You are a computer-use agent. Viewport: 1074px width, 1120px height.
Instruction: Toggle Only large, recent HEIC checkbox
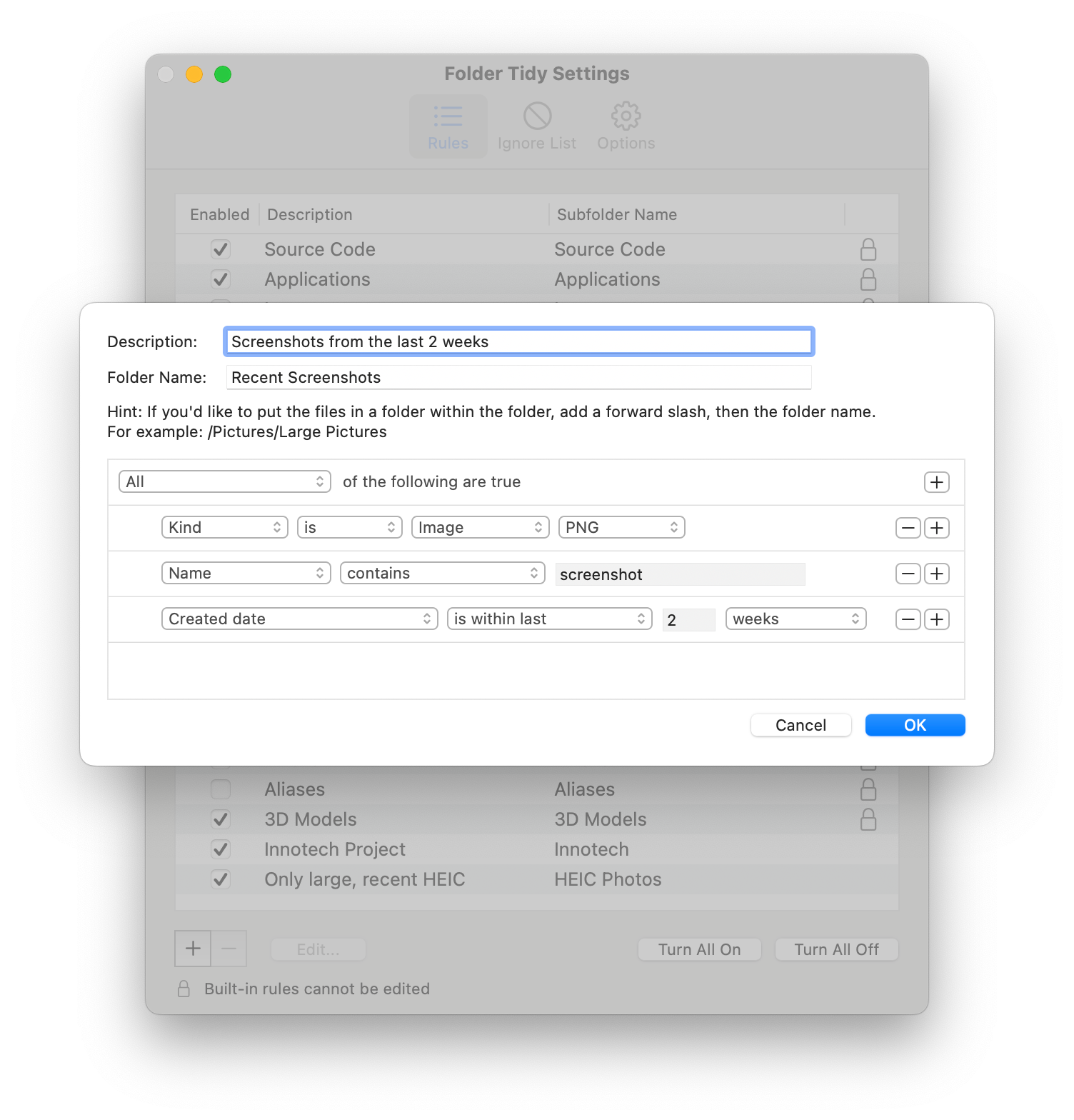(221, 879)
